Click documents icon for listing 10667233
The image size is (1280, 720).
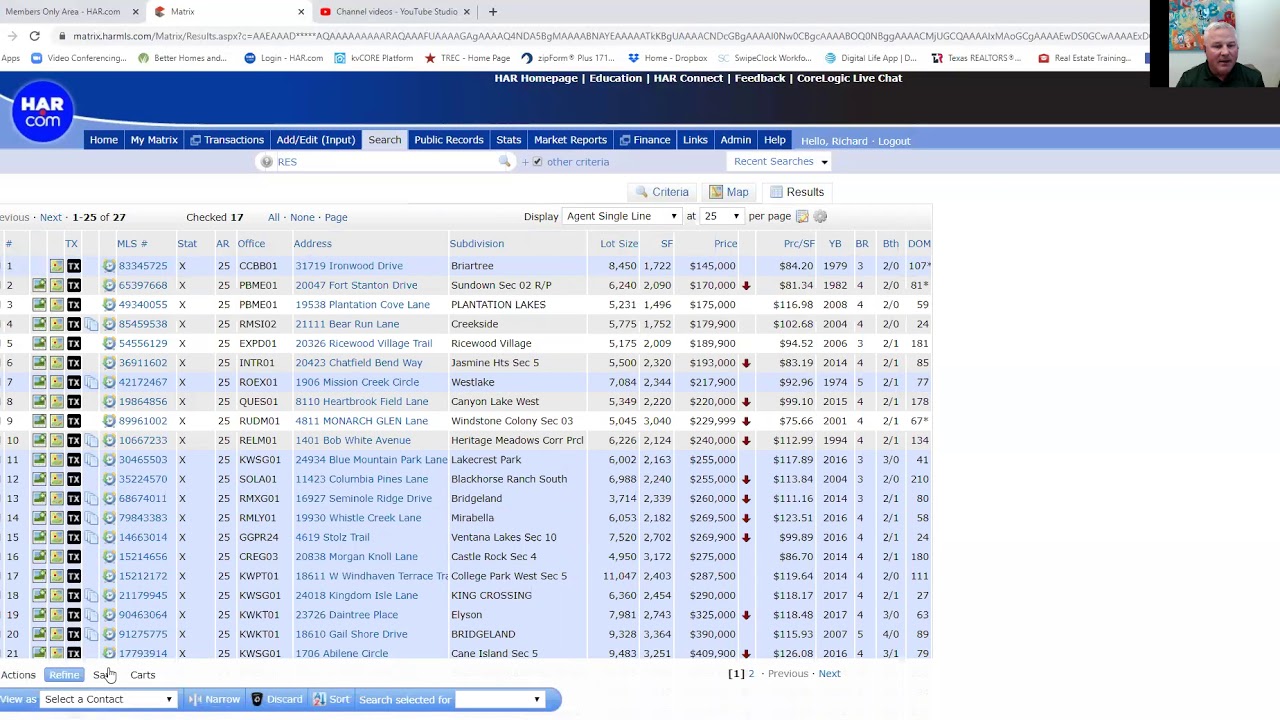91,440
